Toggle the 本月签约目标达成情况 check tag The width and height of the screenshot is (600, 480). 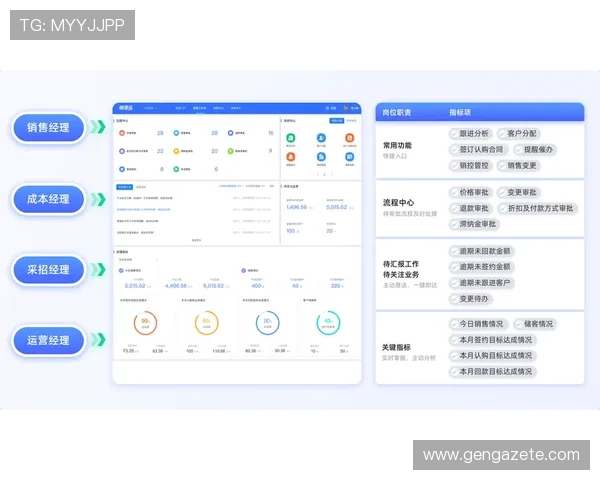pyautogui.click(x=492, y=340)
